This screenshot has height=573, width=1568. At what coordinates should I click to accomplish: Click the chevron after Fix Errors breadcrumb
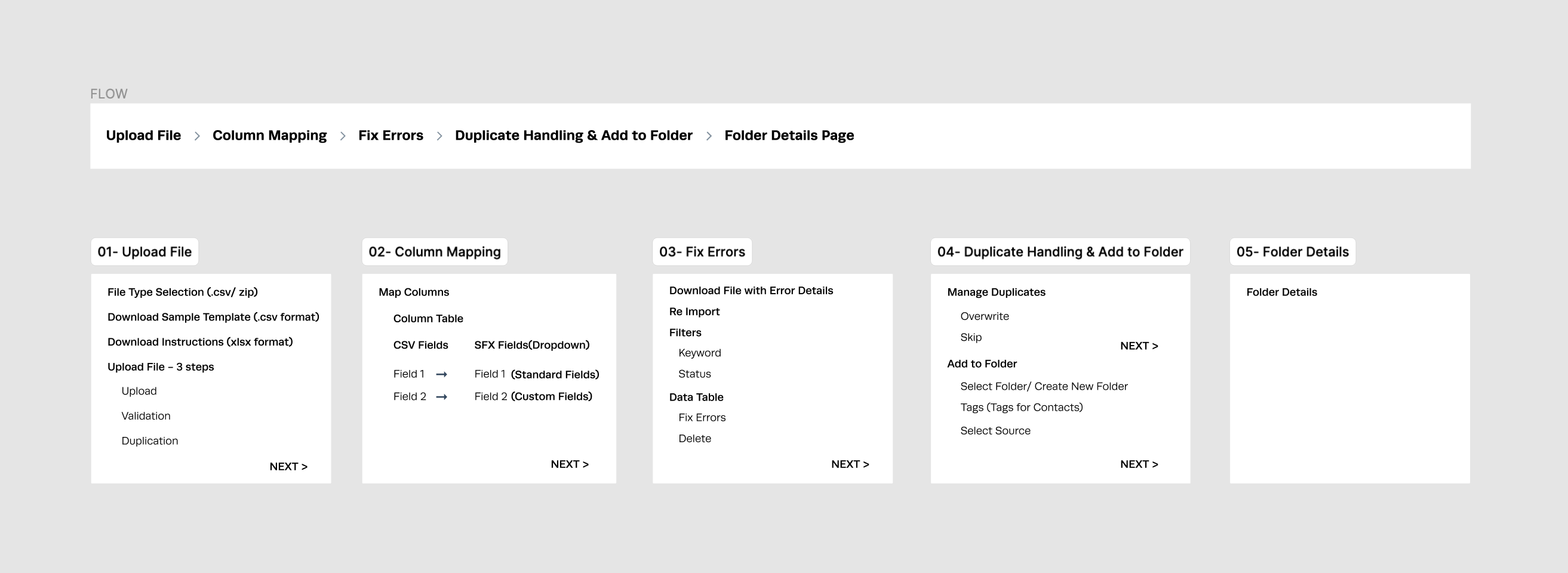tap(439, 136)
